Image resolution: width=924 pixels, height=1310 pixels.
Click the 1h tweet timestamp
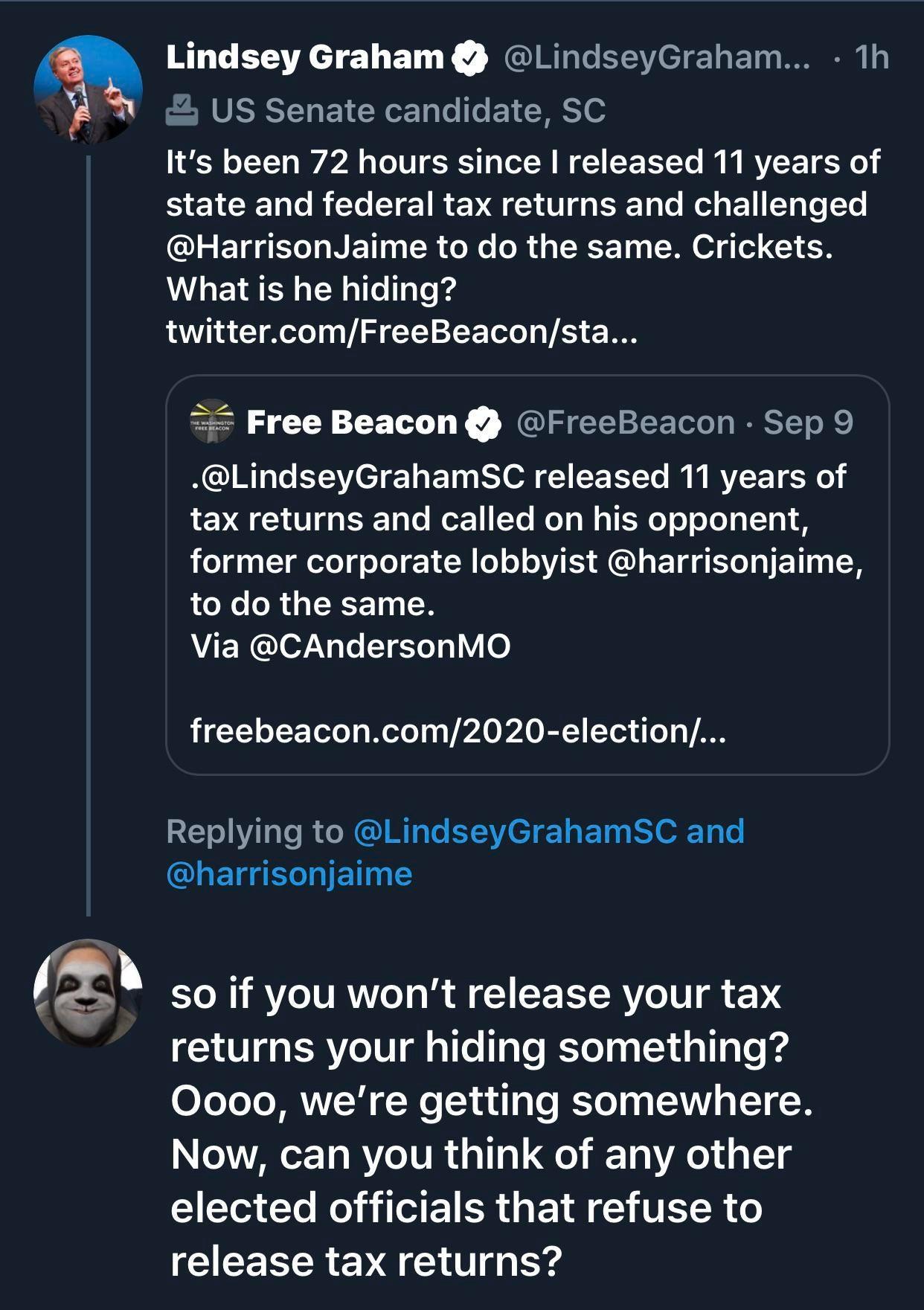[871, 57]
